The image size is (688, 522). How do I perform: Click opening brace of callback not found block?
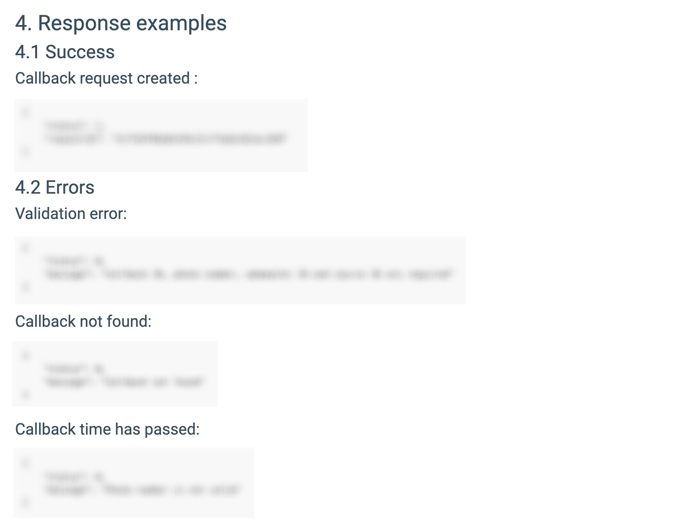tap(25, 354)
